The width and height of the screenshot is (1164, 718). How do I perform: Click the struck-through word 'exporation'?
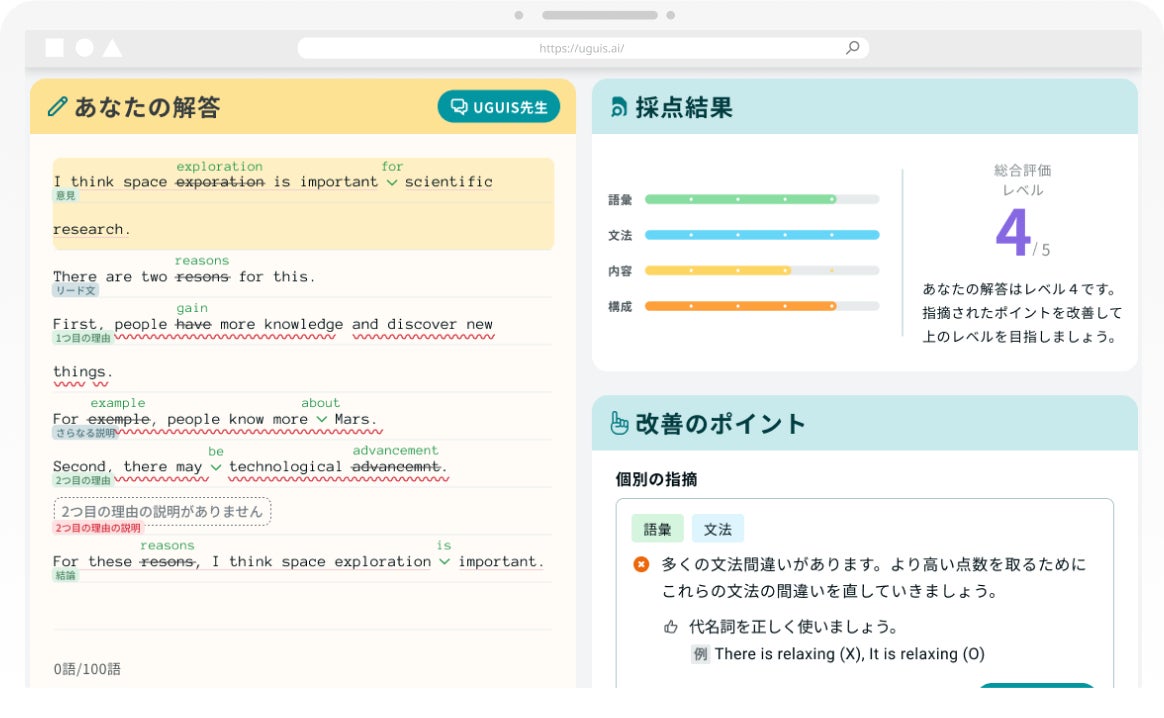tap(220, 182)
